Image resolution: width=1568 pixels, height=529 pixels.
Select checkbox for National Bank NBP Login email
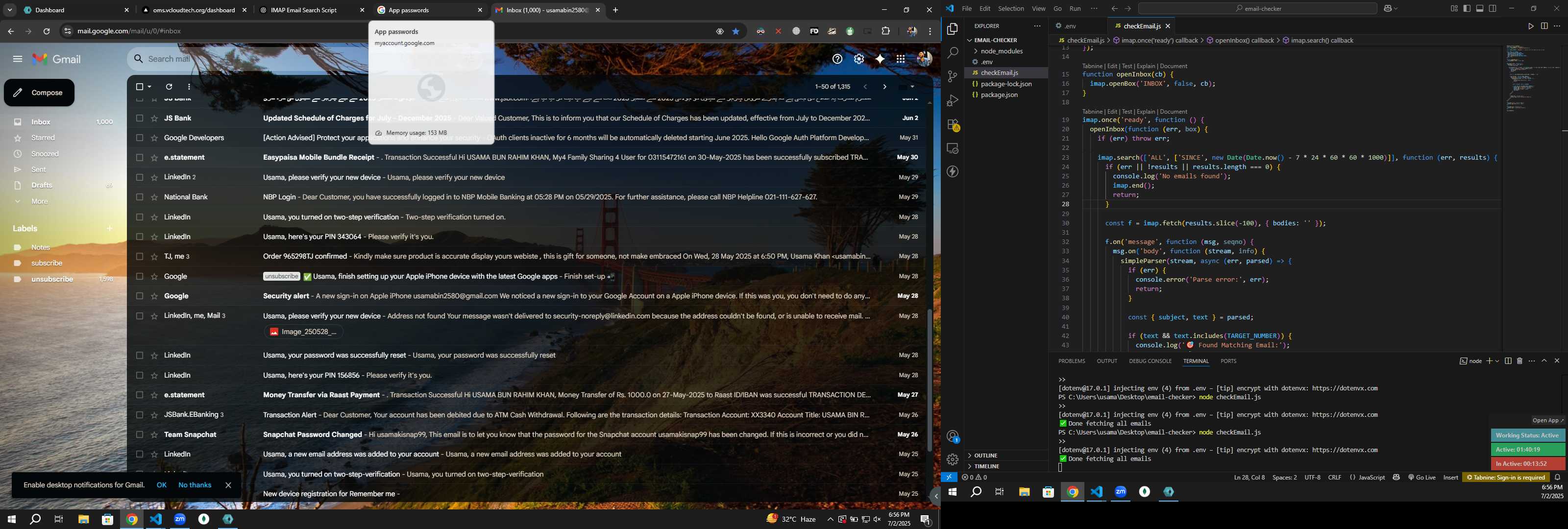tap(139, 197)
